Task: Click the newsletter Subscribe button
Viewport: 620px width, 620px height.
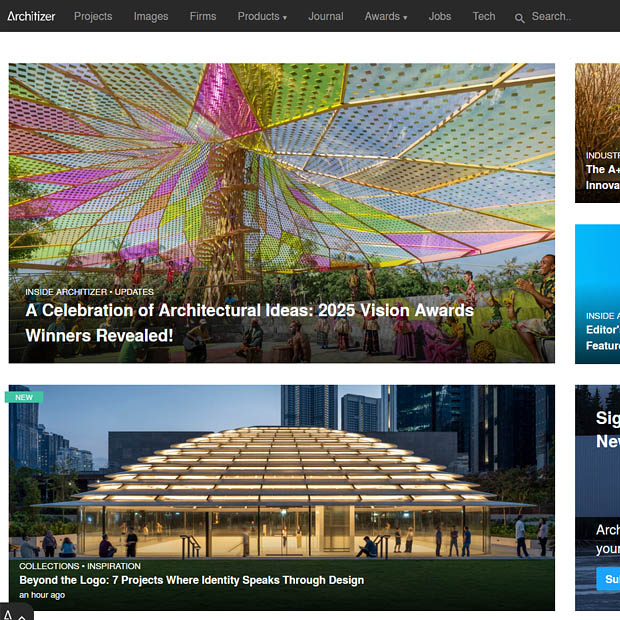Action: [x=608, y=579]
